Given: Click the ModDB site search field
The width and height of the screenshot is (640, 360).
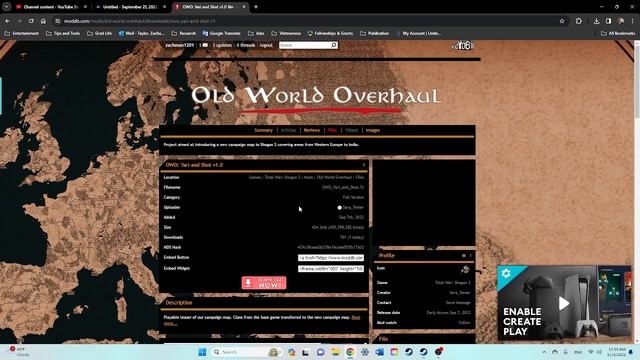Looking at the screenshot, I should click(305, 45).
